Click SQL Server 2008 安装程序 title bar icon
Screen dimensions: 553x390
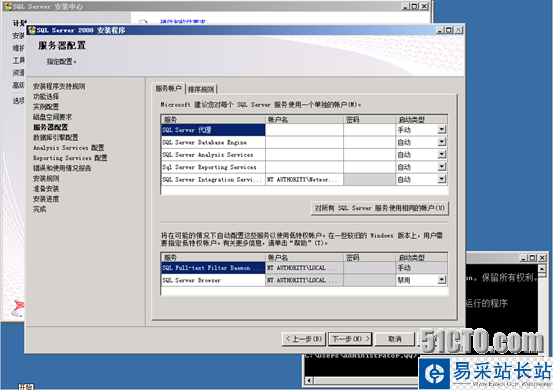click(x=32, y=30)
